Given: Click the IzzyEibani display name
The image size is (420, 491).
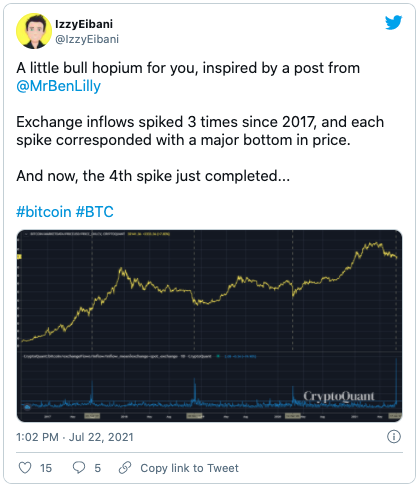Looking at the screenshot, I should 84,24.
